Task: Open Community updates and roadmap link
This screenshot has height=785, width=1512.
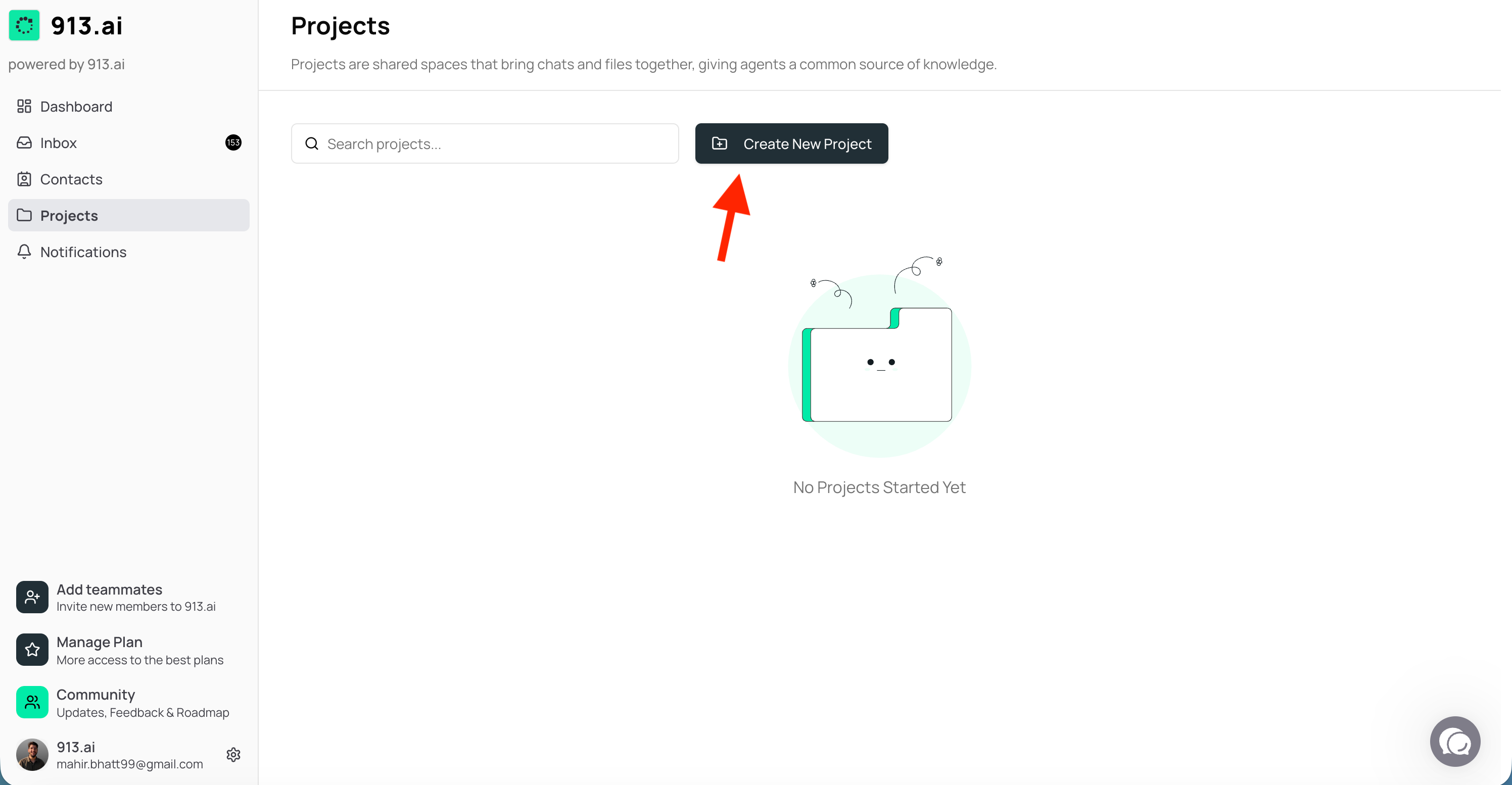Action: click(x=143, y=703)
